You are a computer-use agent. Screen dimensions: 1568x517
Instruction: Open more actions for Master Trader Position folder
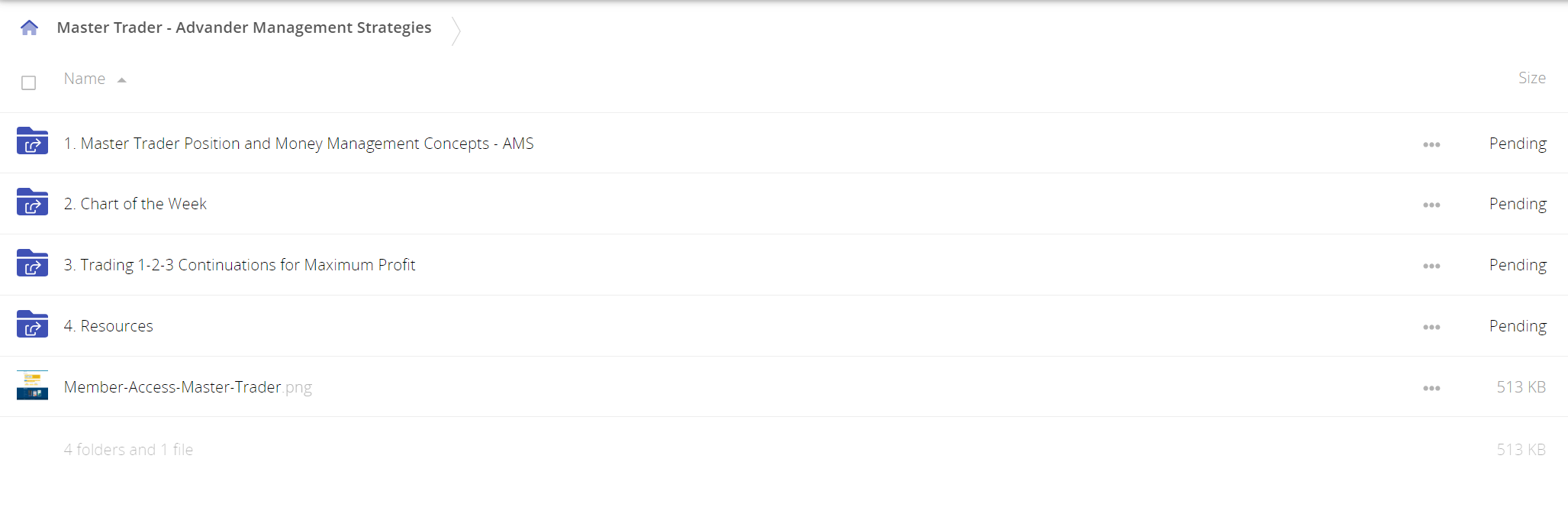coord(1431,144)
